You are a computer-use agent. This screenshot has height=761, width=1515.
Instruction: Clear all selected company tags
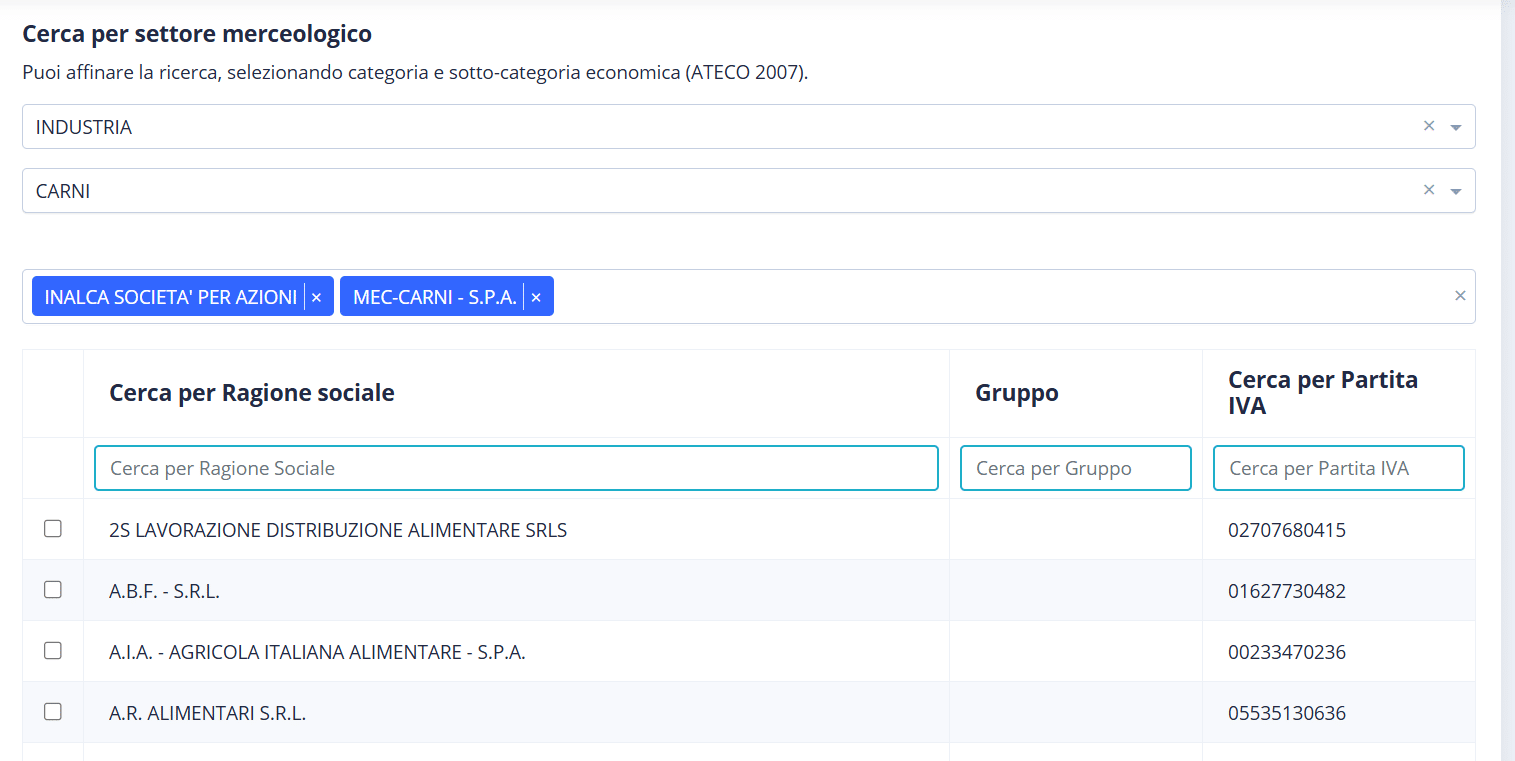[x=1460, y=296]
